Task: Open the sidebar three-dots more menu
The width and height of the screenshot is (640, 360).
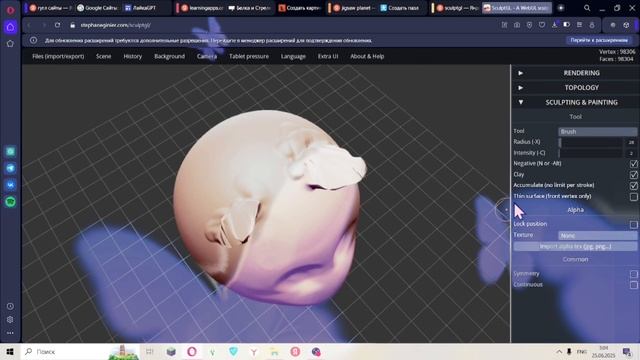Action: point(10,333)
